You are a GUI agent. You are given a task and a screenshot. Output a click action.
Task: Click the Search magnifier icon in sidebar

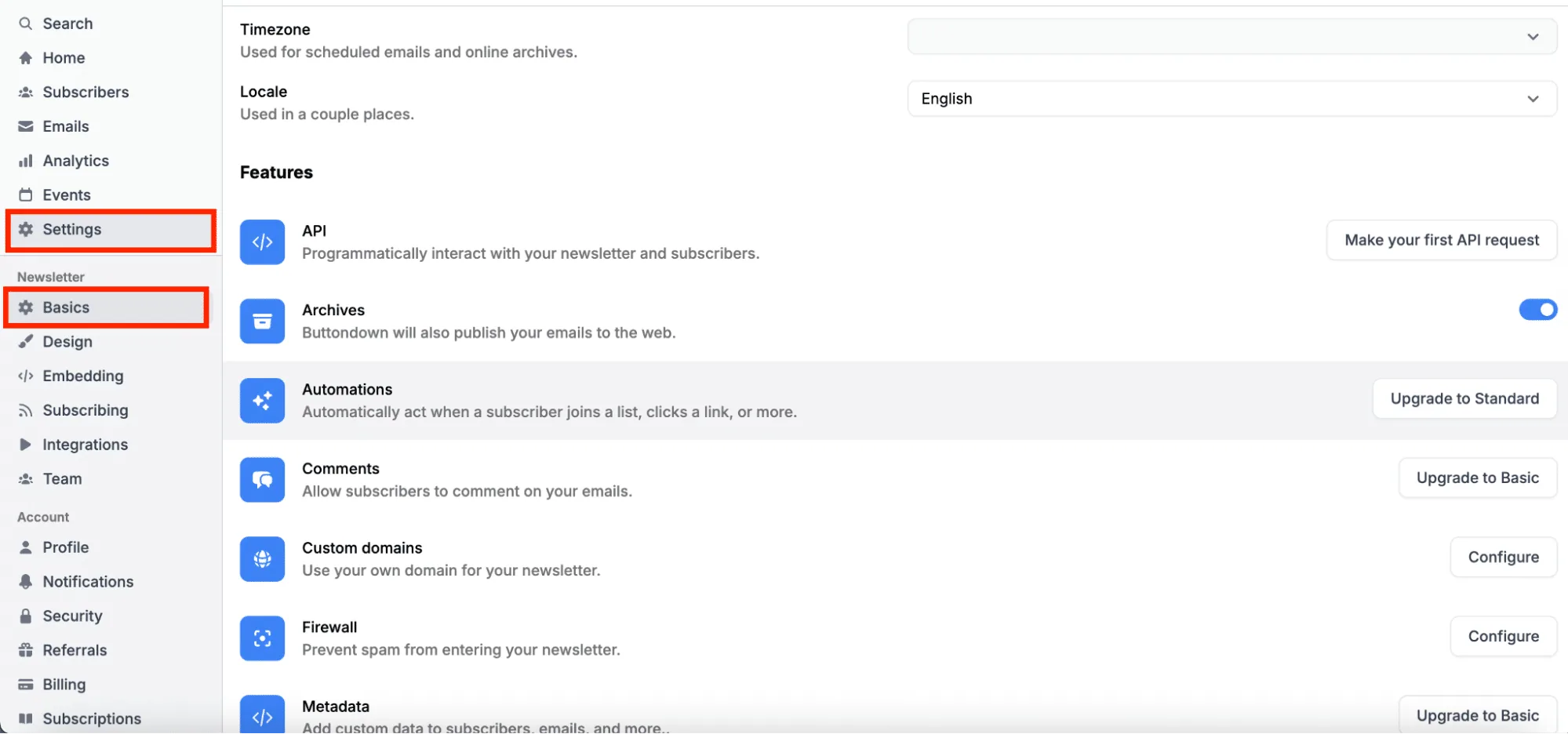[26, 24]
